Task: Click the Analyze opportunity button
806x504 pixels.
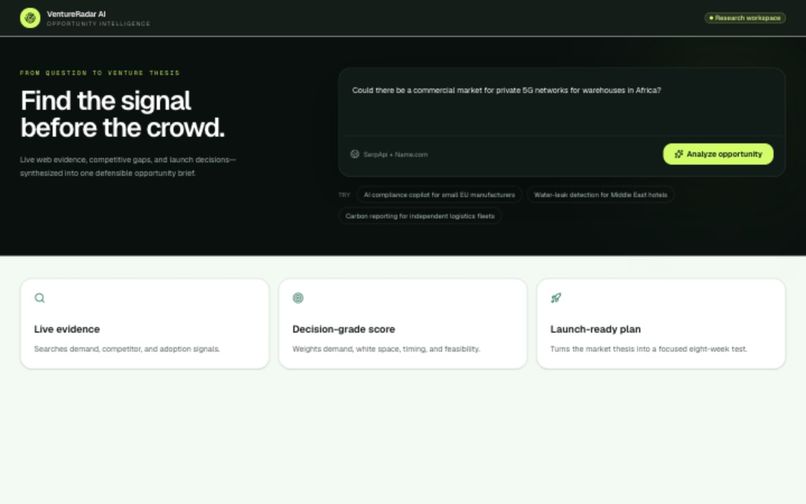Action: pyautogui.click(x=718, y=154)
